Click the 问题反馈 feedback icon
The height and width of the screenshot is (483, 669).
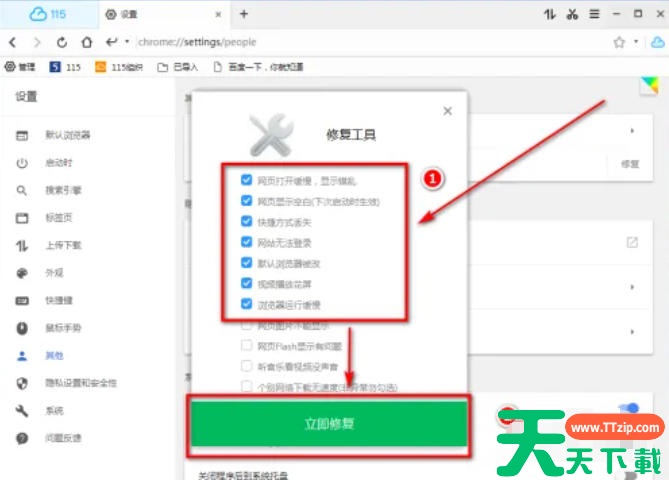(22, 438)
